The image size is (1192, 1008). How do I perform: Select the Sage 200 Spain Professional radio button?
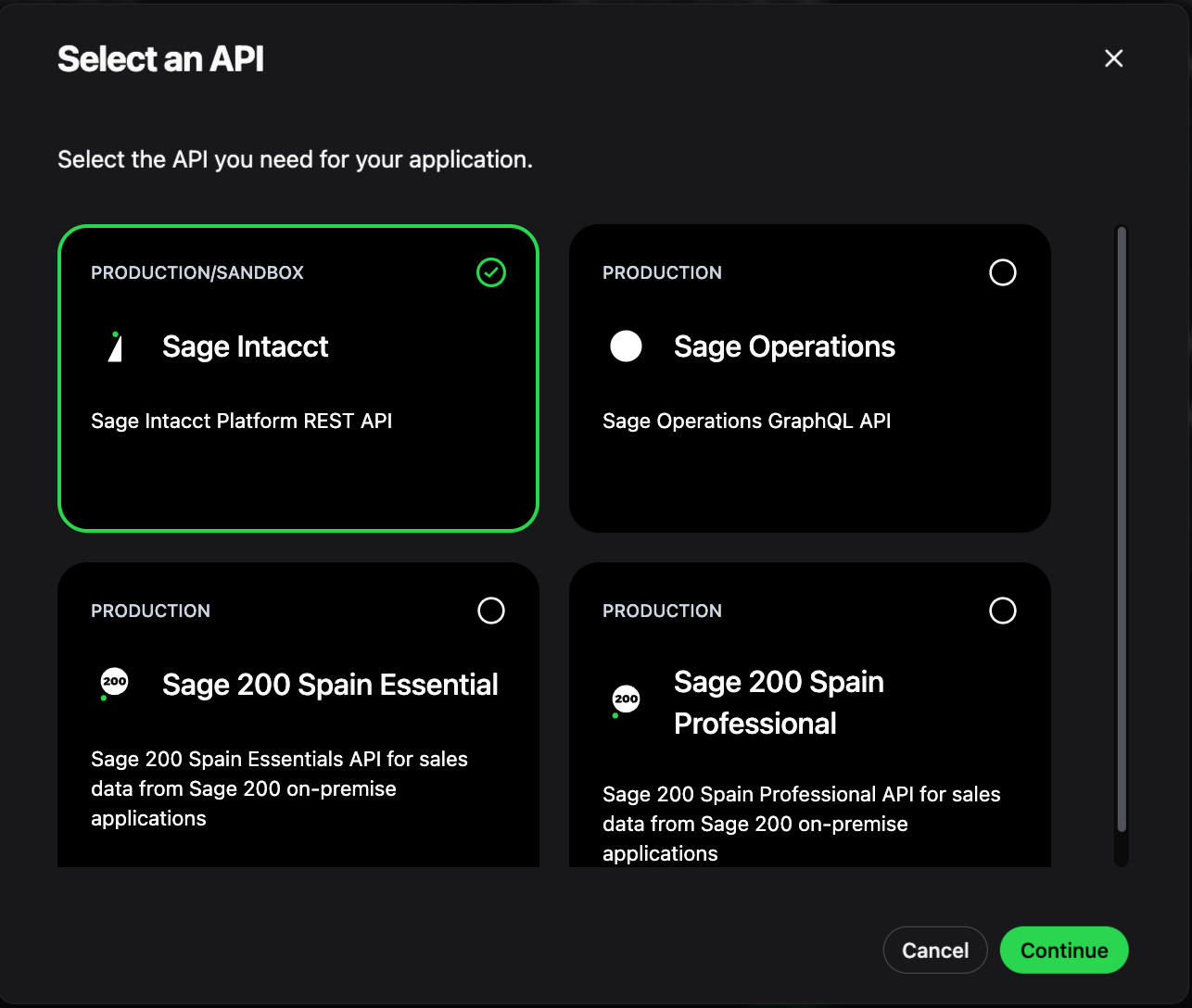1003,611
